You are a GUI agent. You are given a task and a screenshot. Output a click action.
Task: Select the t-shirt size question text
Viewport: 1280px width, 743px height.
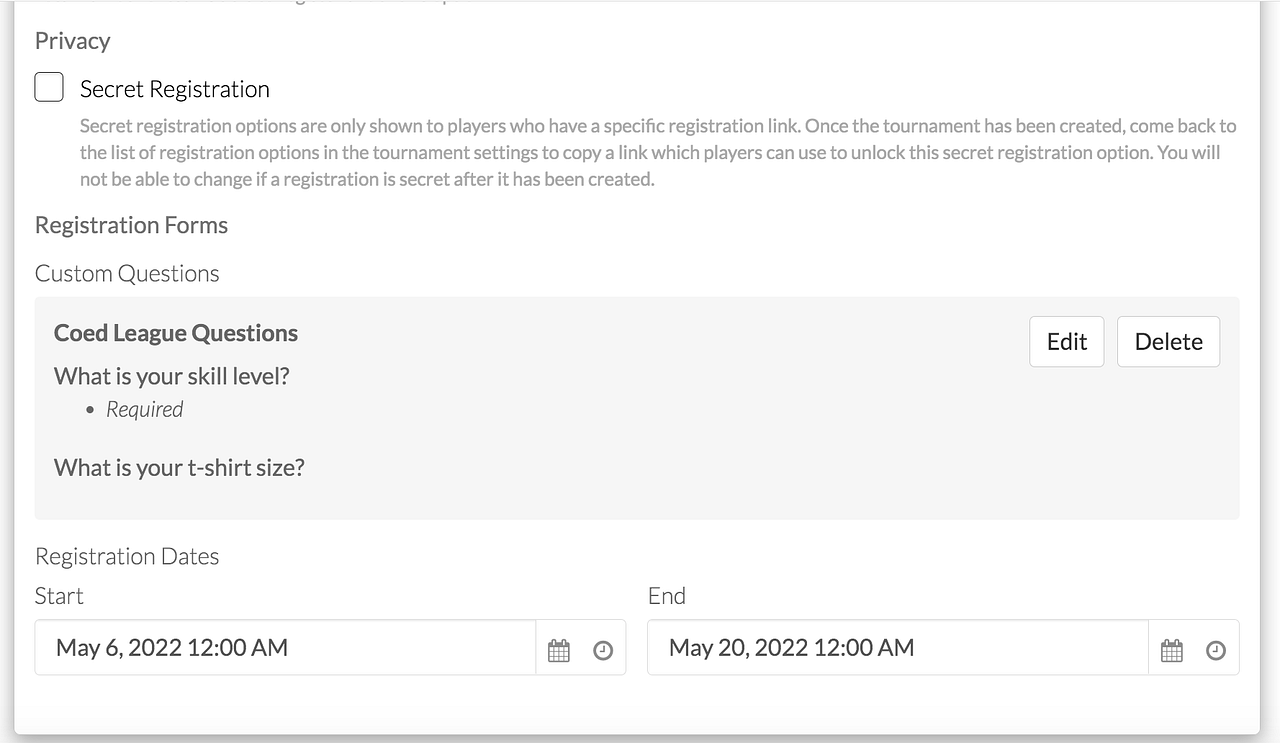pos(179,467)
